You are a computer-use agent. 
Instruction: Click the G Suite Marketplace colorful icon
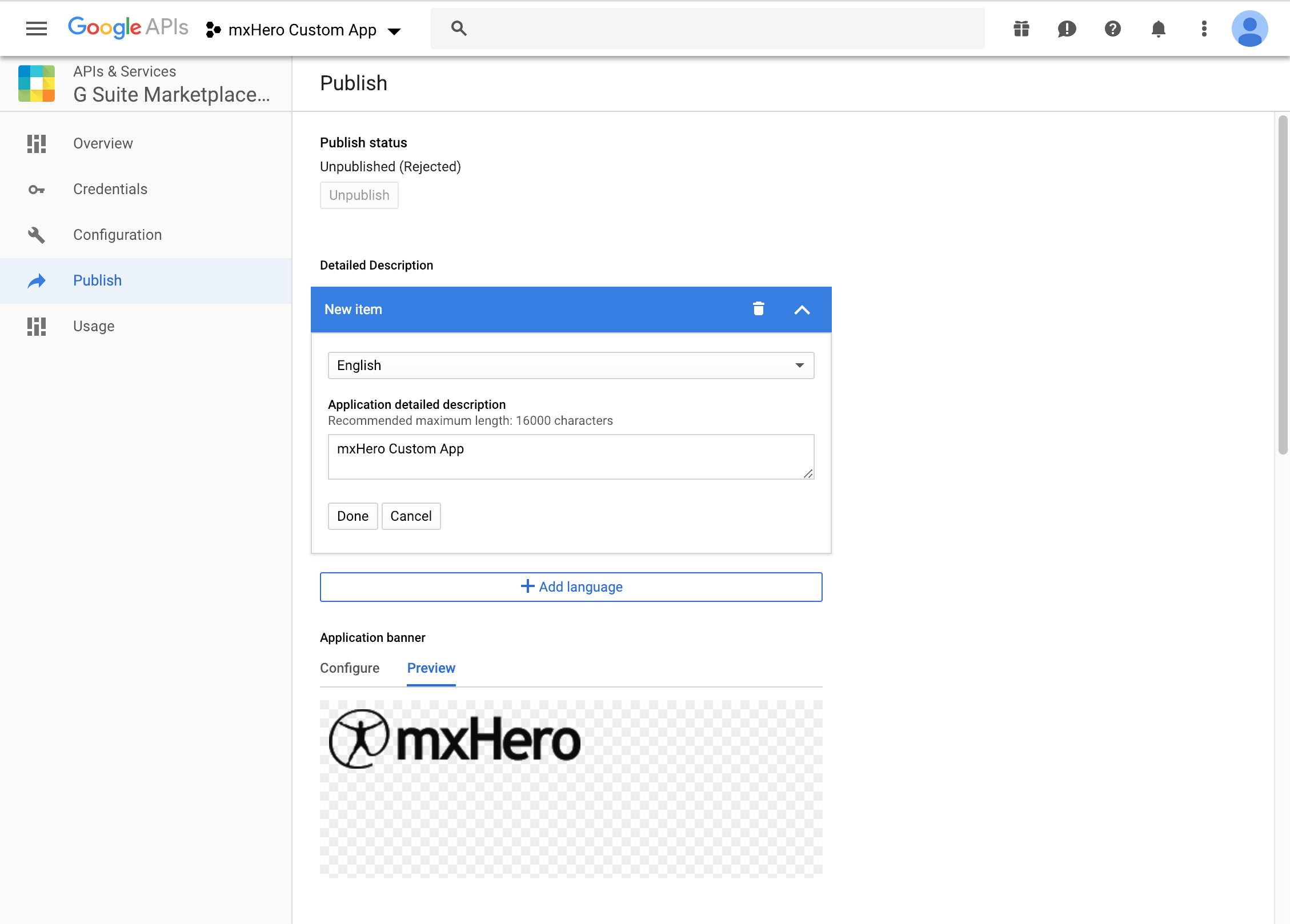point(37,83)
